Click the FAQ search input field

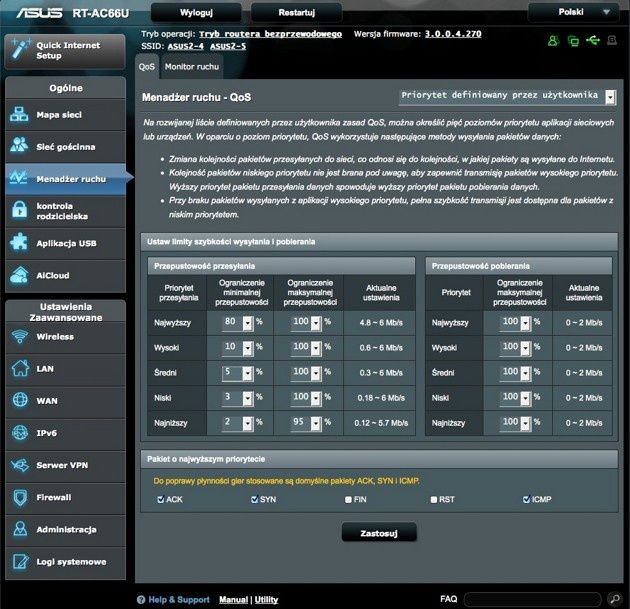point(533,599)
